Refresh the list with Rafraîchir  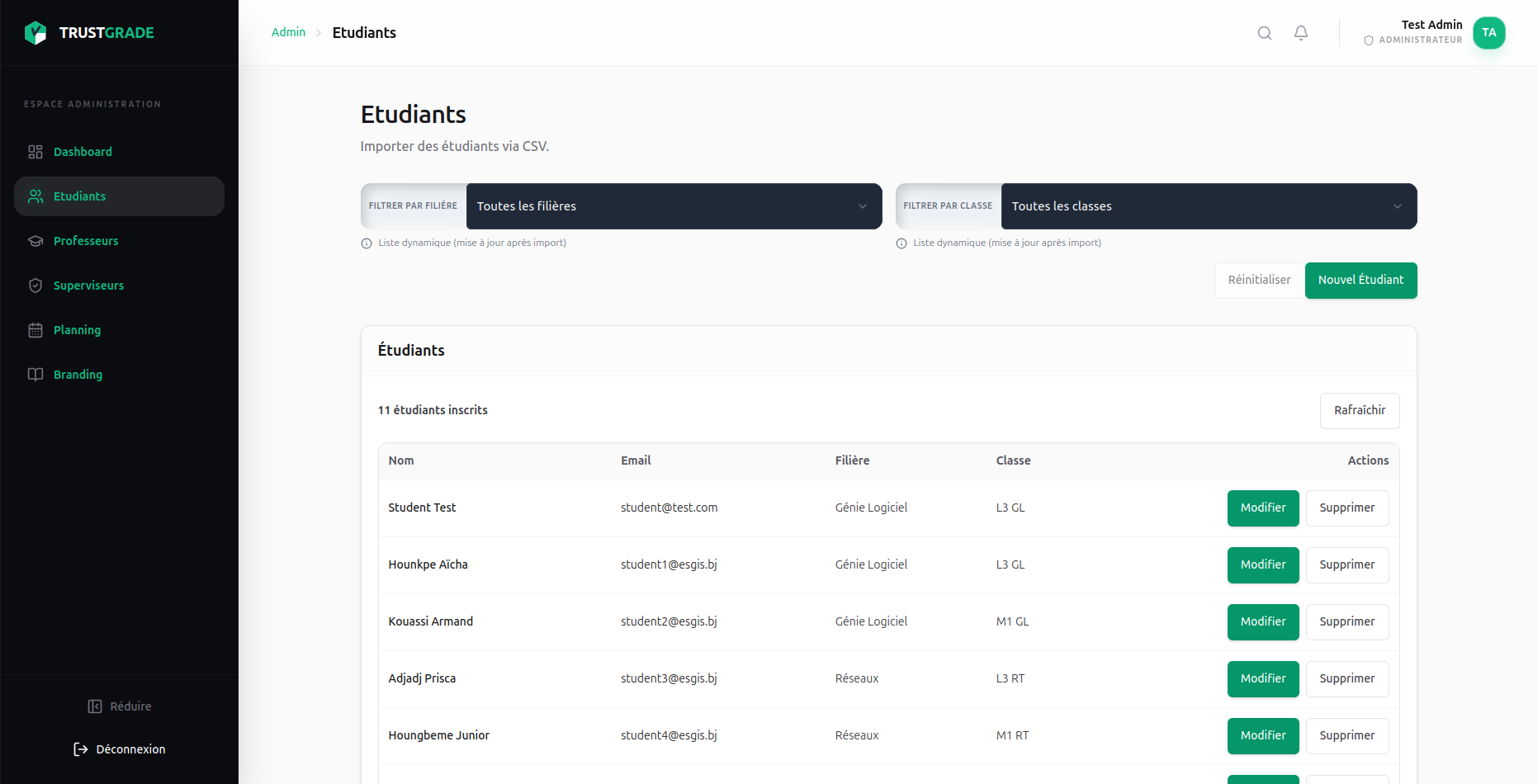coord(1359,411)
